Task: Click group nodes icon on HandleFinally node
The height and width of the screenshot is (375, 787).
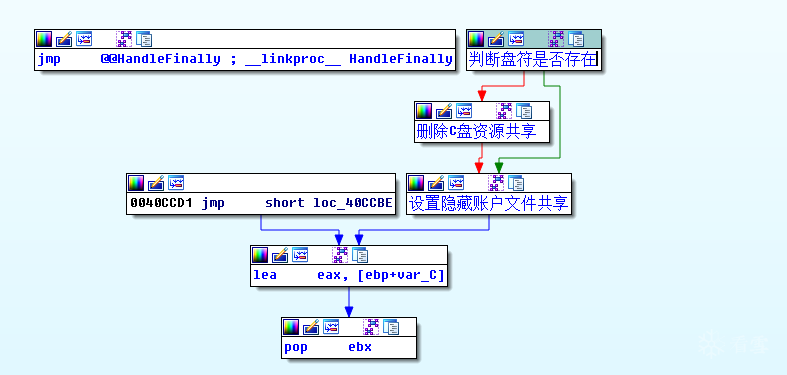Action: tap(124, 39)
